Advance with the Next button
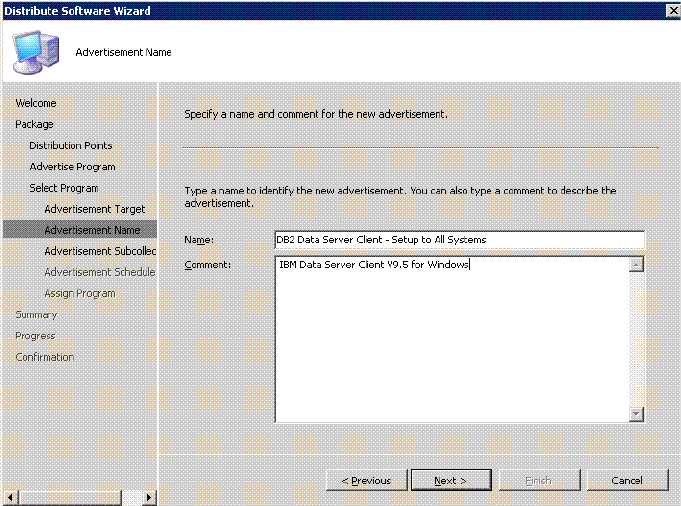Viewport: 681px width, 506px height. 451,480
